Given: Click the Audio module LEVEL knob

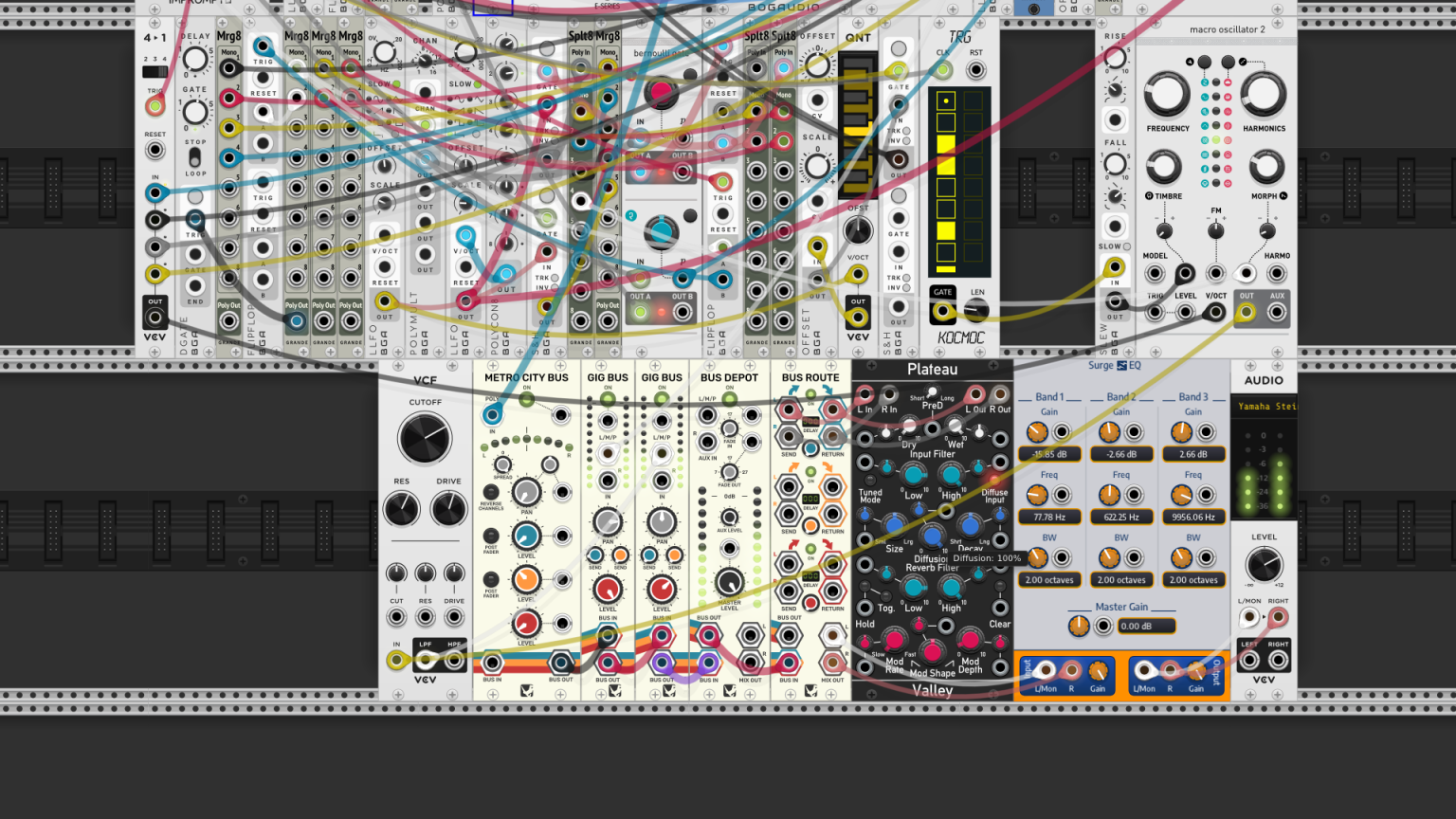Looking at the screenshot, I should point(1264,566).
